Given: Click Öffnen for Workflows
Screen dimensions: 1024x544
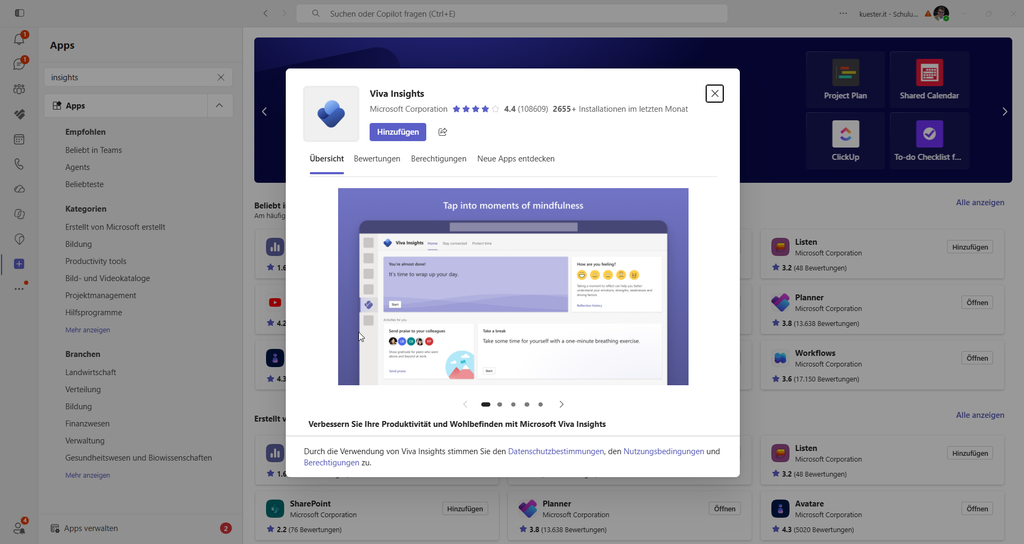Looking at the screenshot, I should coord(977,358).
